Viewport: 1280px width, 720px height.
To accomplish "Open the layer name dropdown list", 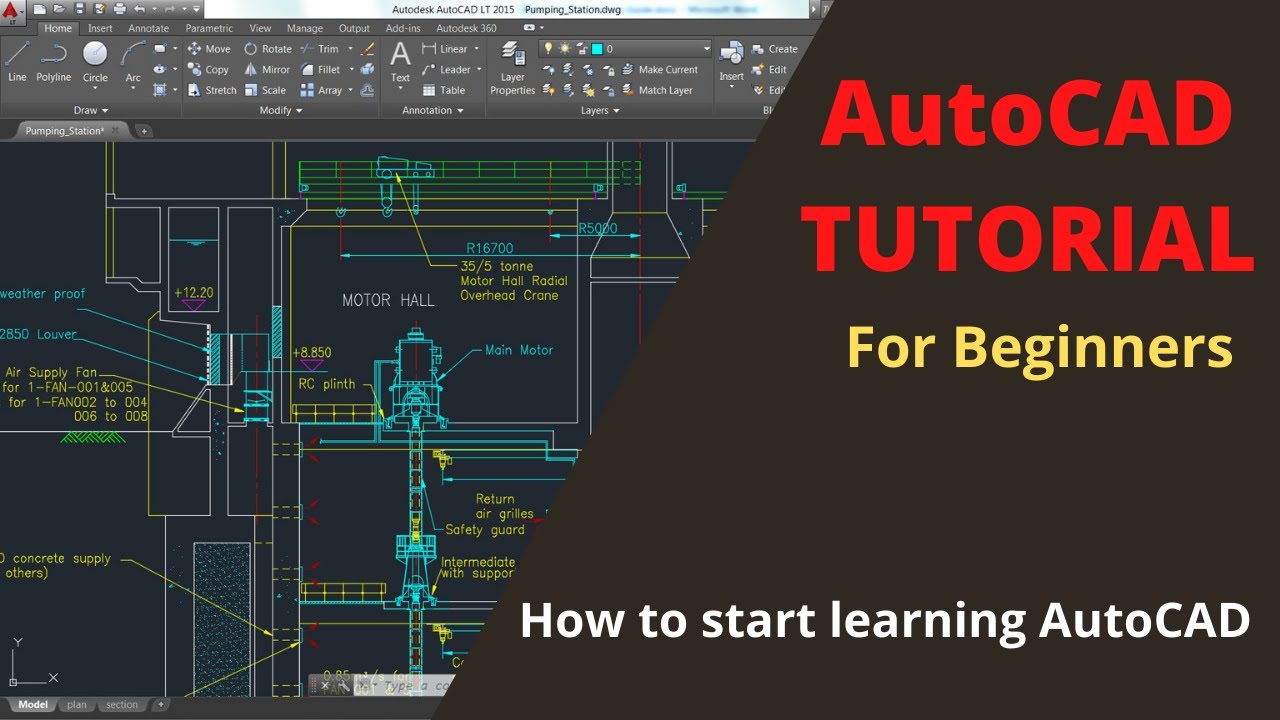I will pyautogui.click(x=706, y=48).
